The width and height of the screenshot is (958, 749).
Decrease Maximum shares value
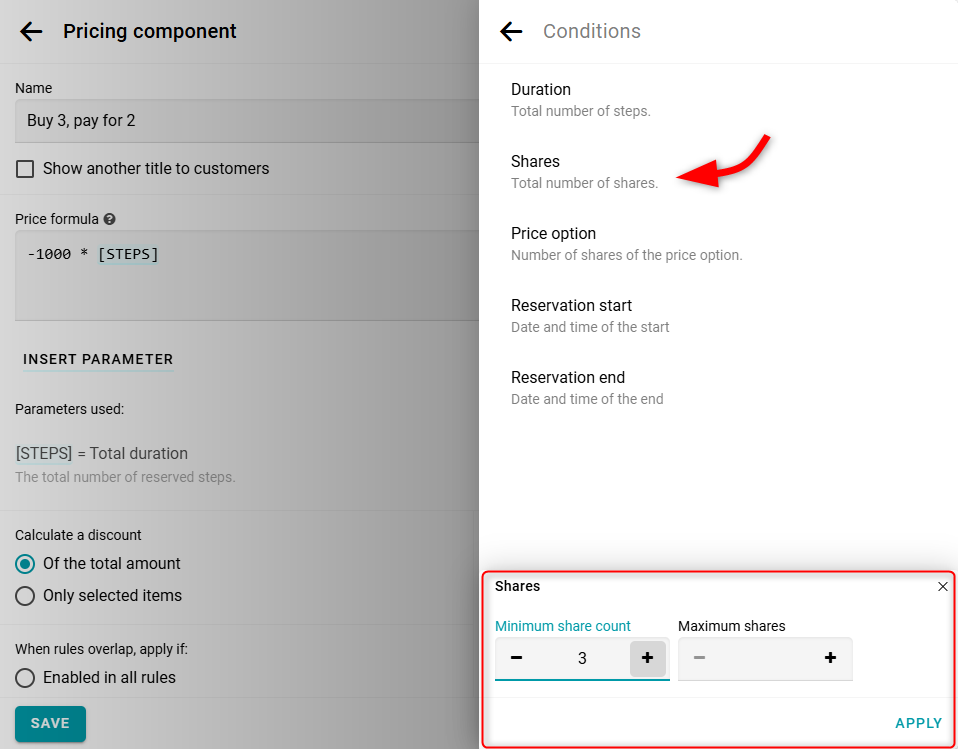699,658
